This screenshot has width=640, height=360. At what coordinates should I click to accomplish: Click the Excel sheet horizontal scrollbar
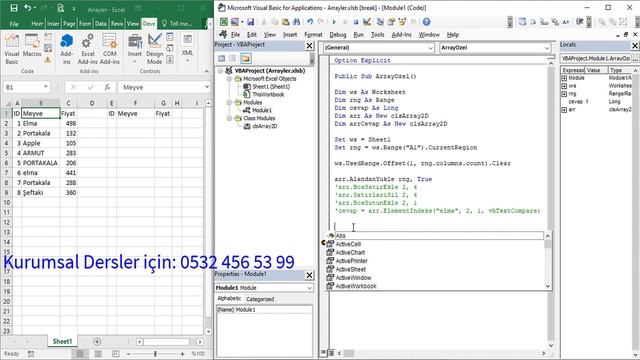click(x=167, y=342)
